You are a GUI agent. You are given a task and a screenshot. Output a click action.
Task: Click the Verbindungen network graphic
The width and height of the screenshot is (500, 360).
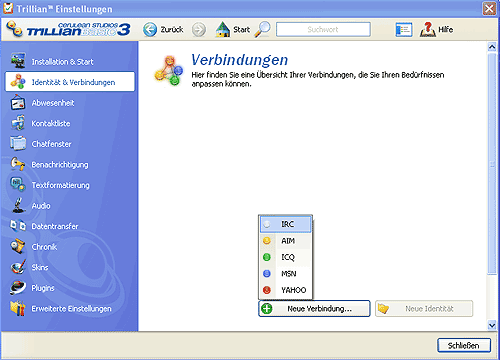coord(169,70)
